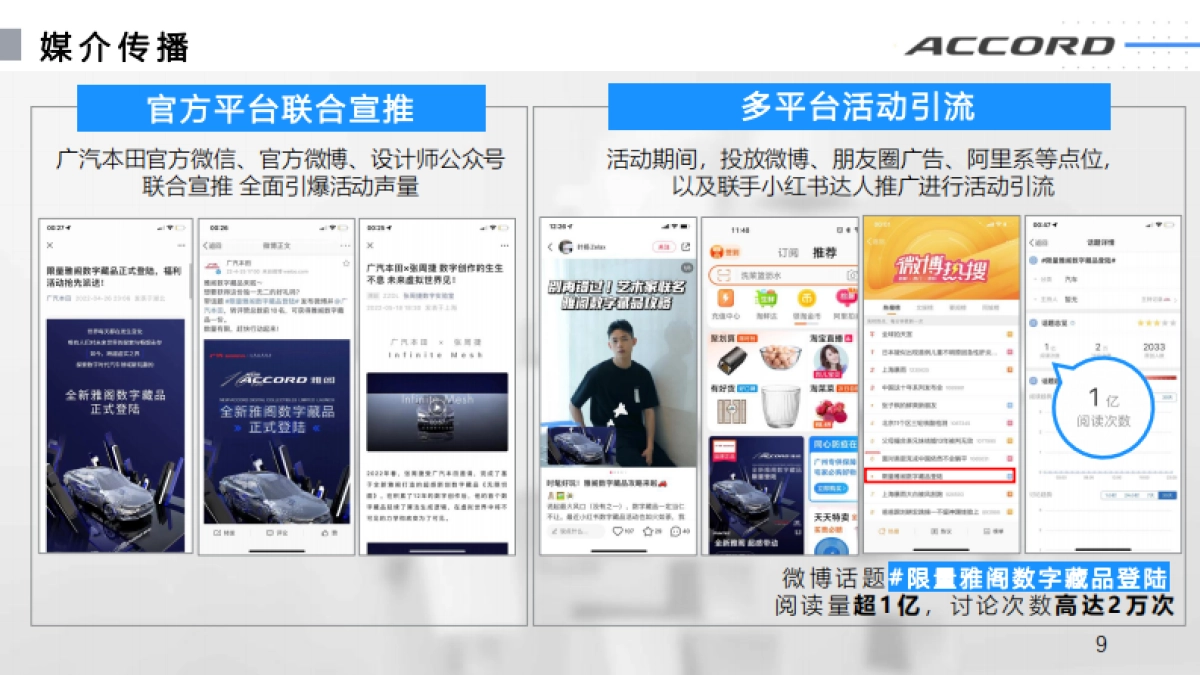Tap the star favorite icon on the Weibo post
This screenshot has width=1200, height=675.
point(346,264)
